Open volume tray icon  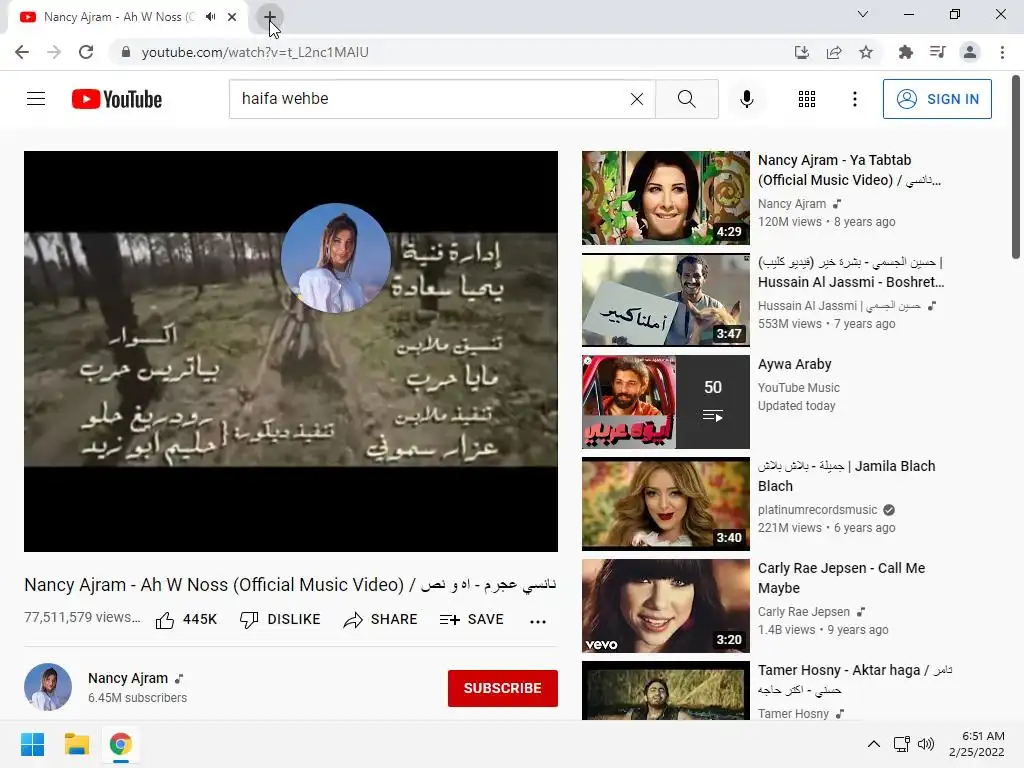pyautogui.click(x=925, y=744)
